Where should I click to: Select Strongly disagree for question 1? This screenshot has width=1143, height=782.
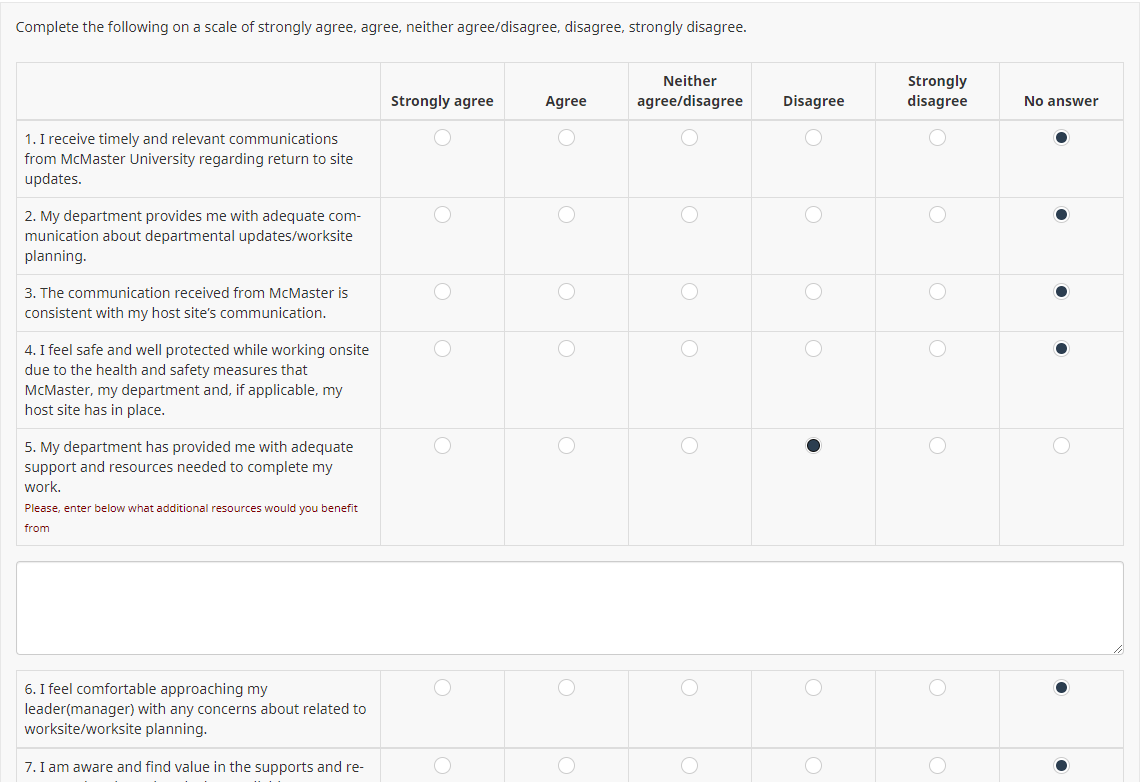click(937, 138)
